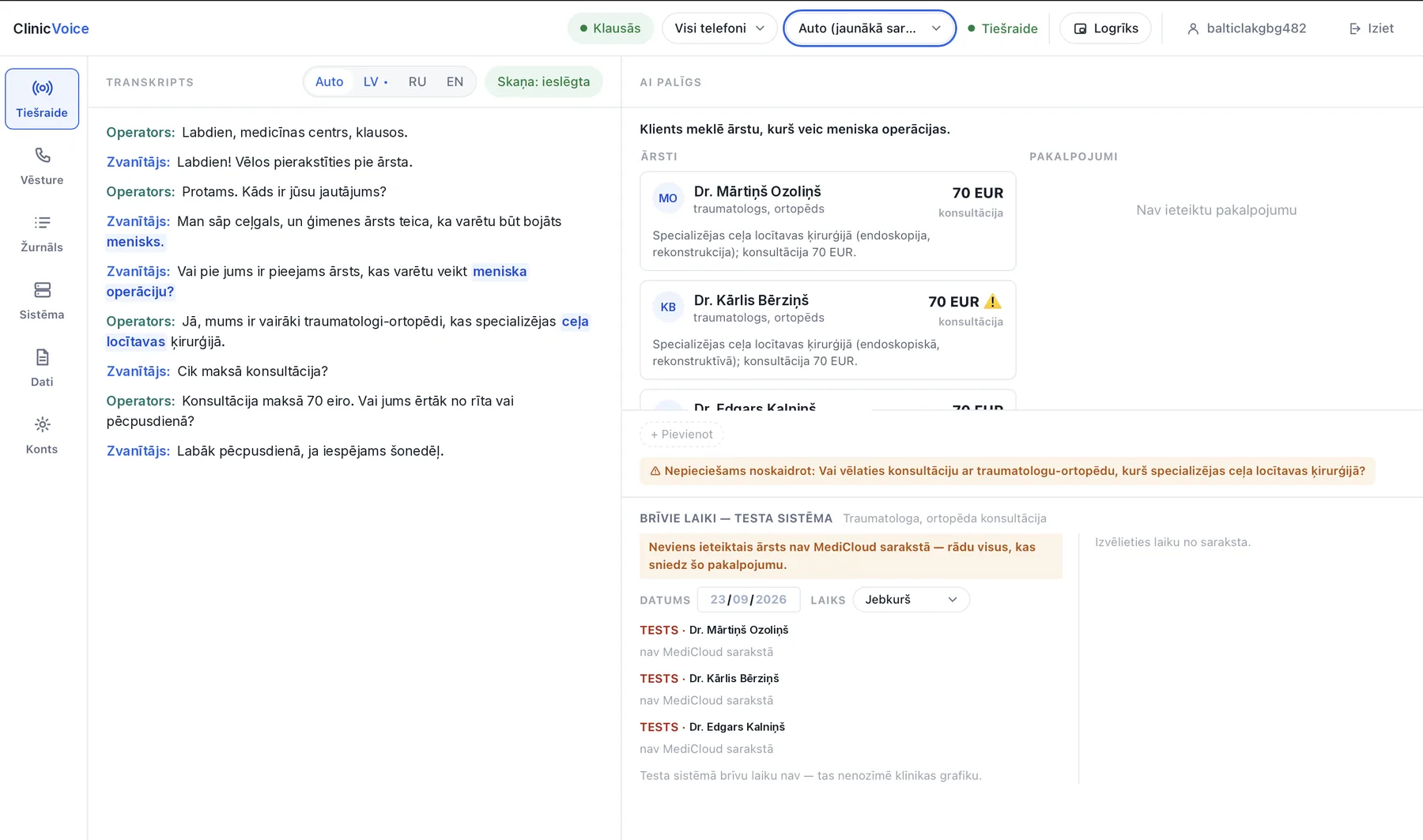Toggle the Klausās listening status pill
Image resolution: width=1423 pixels, height=840 pixels.
click(610, 28)
